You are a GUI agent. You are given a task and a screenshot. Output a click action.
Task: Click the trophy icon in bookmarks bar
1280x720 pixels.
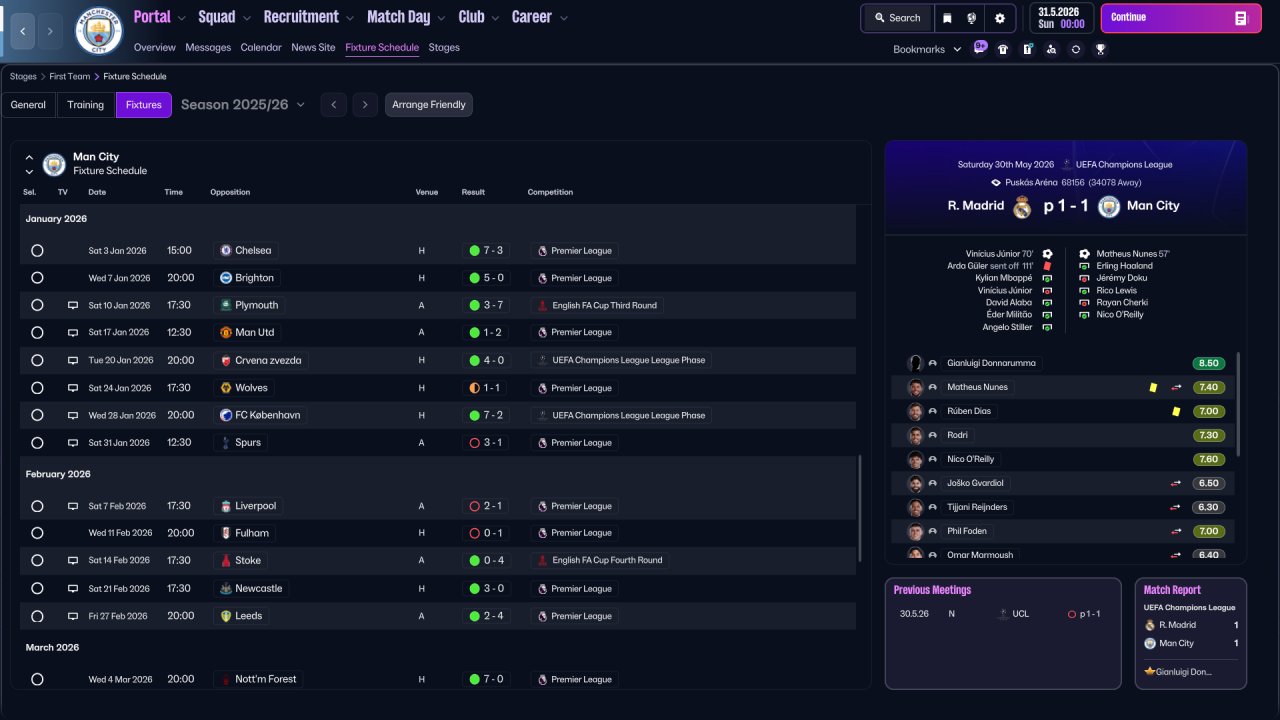tap(1100, 49)
